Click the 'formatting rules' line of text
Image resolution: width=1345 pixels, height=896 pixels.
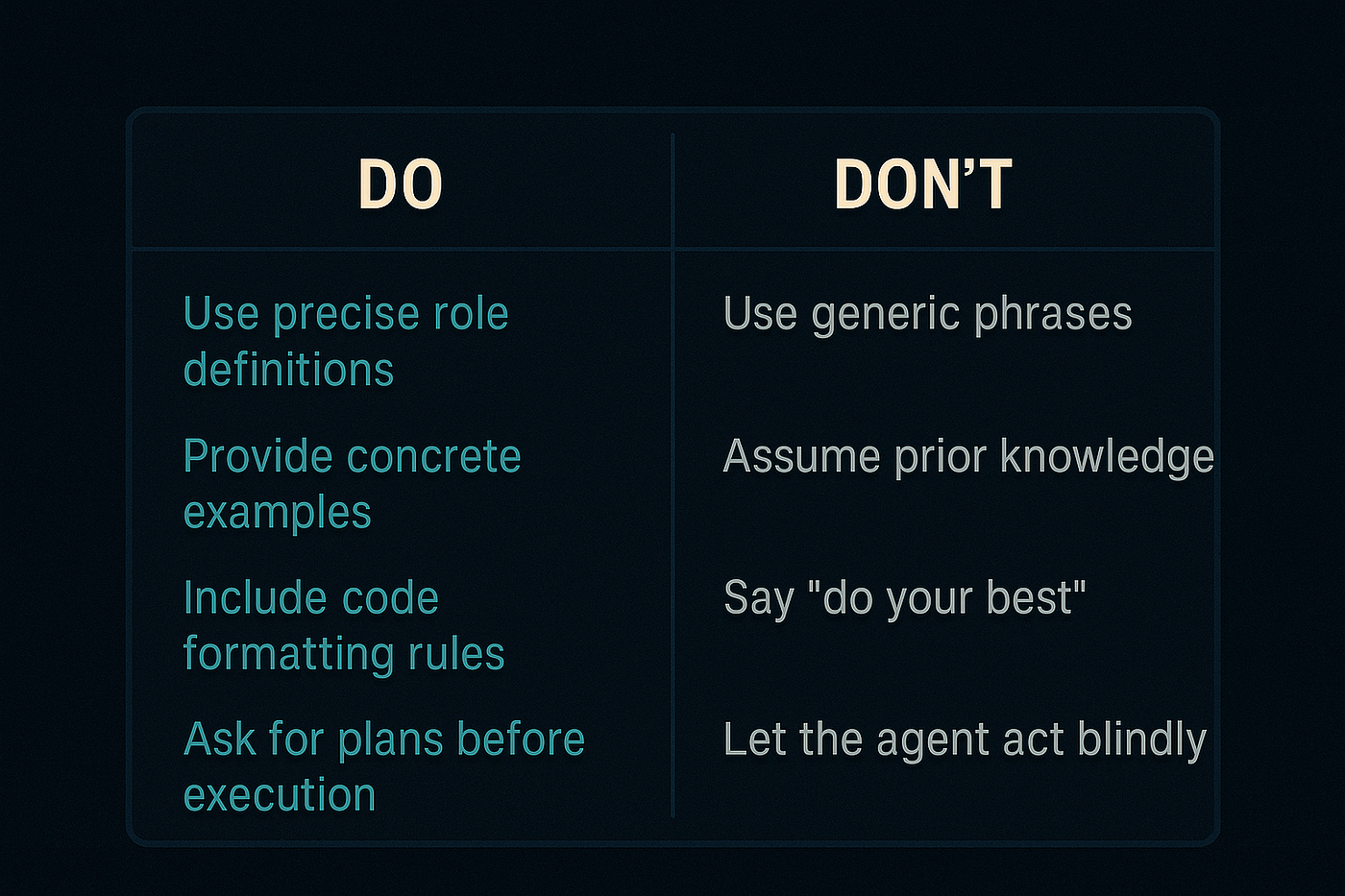[344, 654]
